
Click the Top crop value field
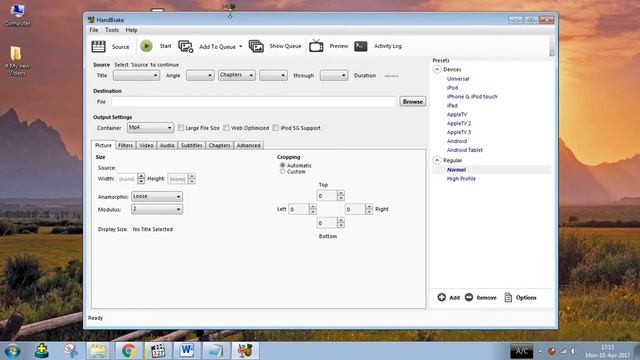click(327, 196)
